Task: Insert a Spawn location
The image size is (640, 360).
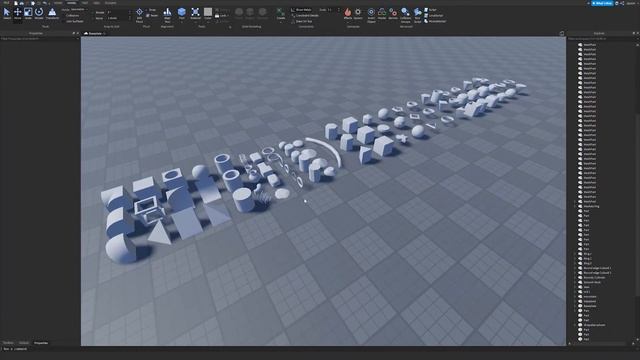Action: tap(358, 13)
